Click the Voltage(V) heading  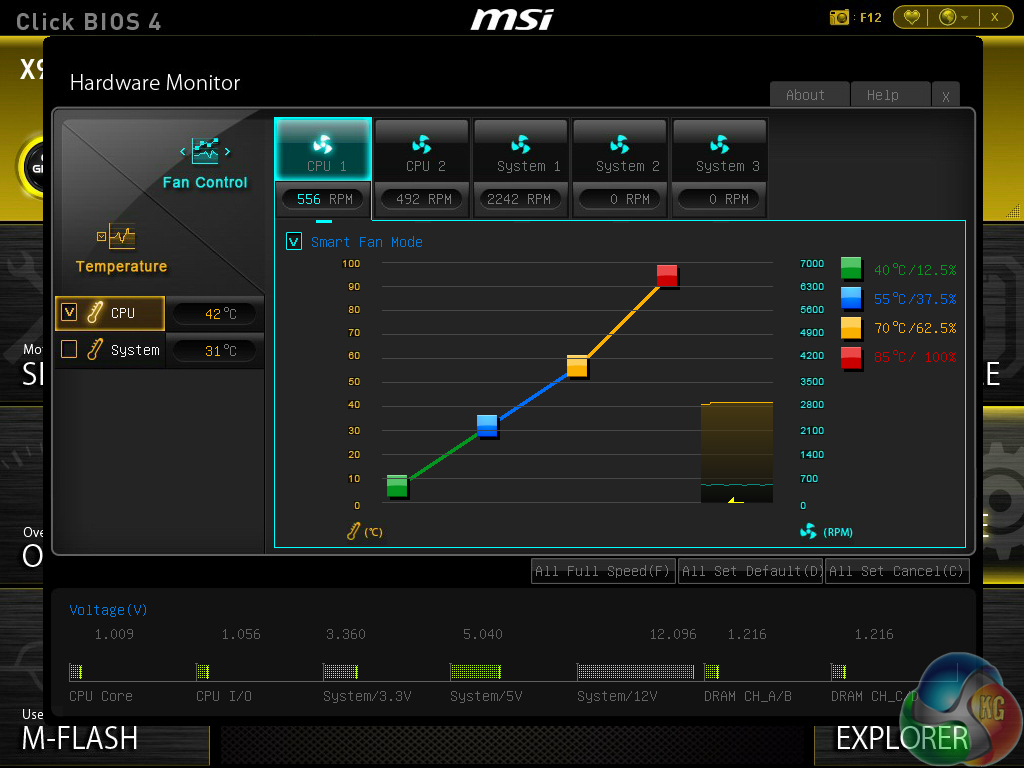pyautogui.click(x=108, y=610)
